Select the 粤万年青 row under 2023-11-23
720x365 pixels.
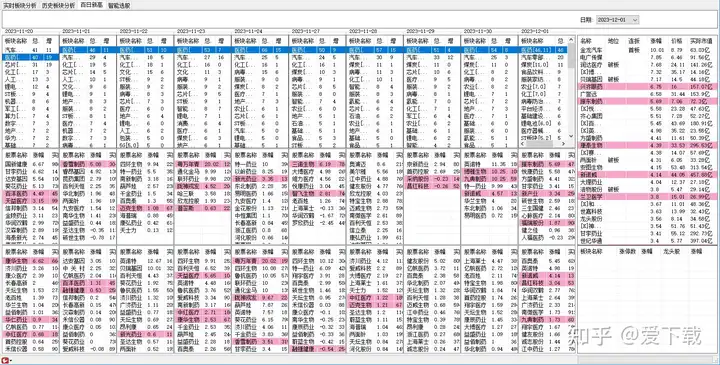click(203, 163)
